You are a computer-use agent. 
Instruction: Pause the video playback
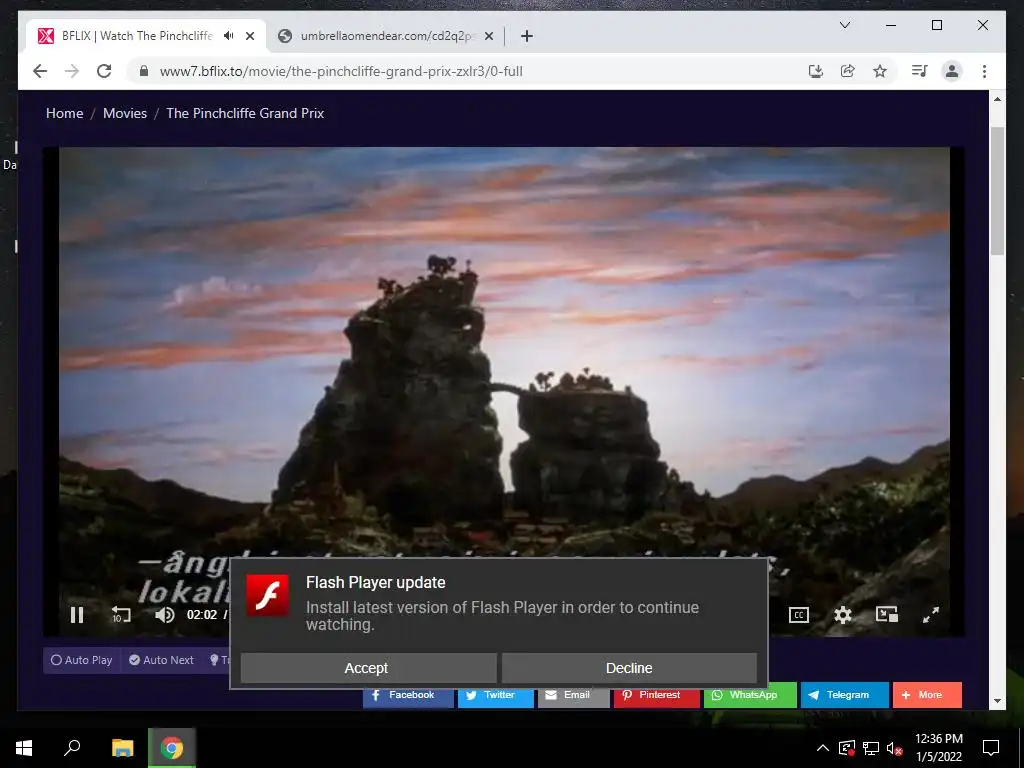(77, 615)
